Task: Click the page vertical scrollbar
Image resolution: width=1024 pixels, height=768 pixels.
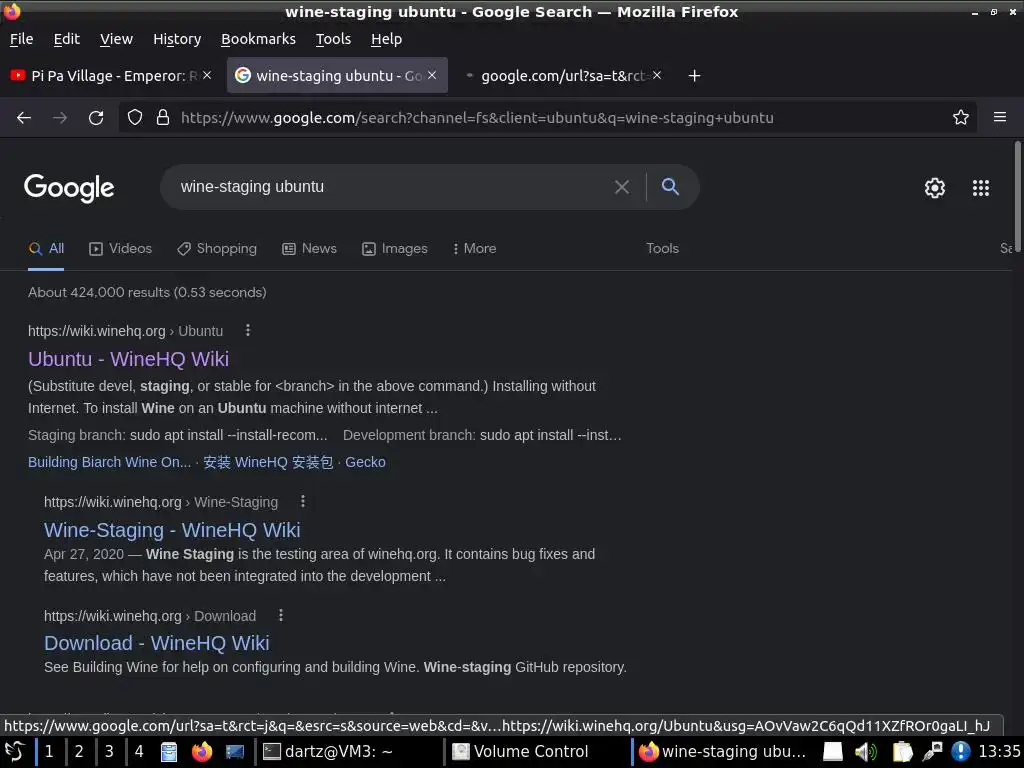Action: (1017, 195)
